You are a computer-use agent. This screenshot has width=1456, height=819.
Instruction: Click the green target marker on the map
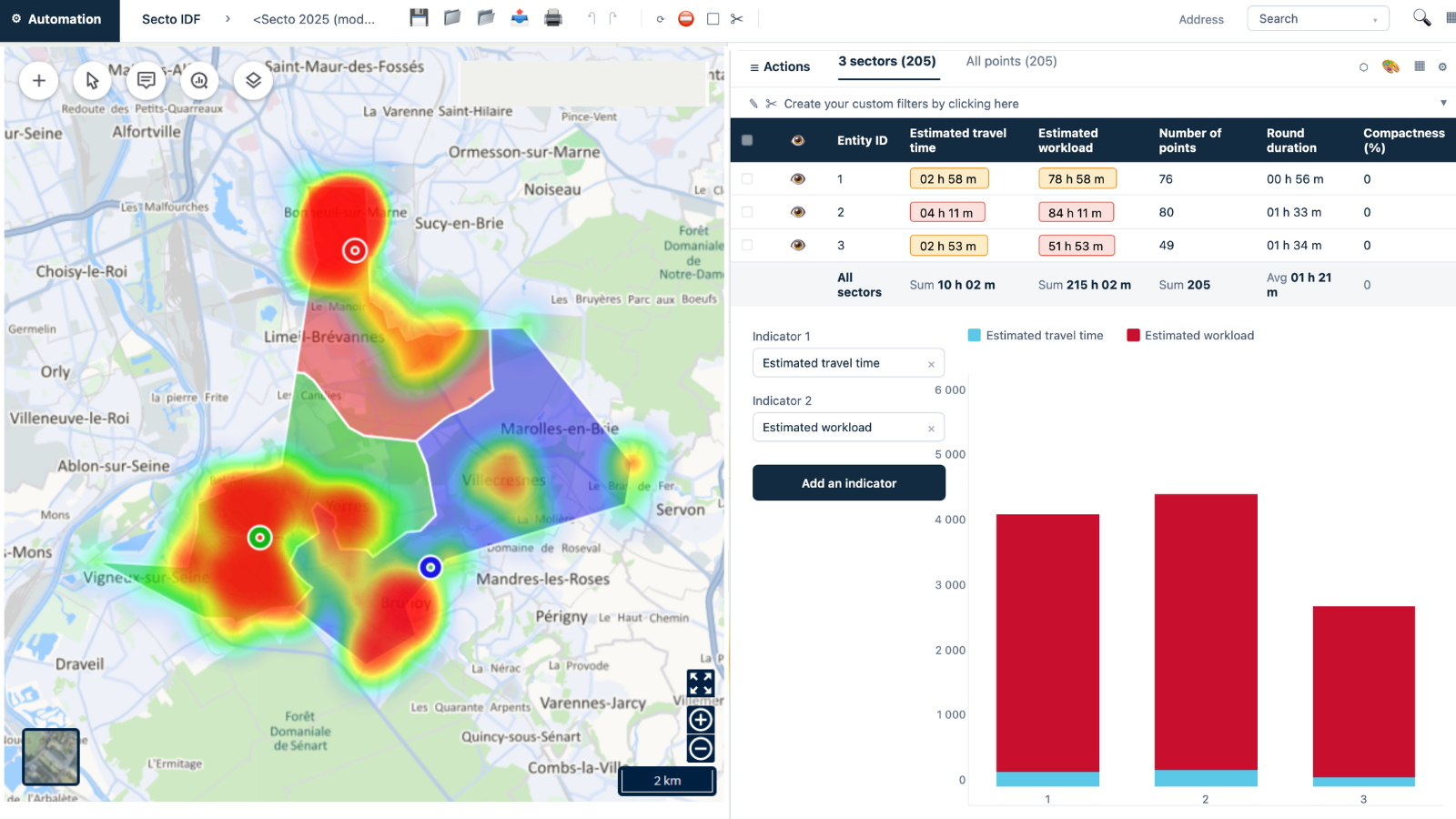(260, 538)
